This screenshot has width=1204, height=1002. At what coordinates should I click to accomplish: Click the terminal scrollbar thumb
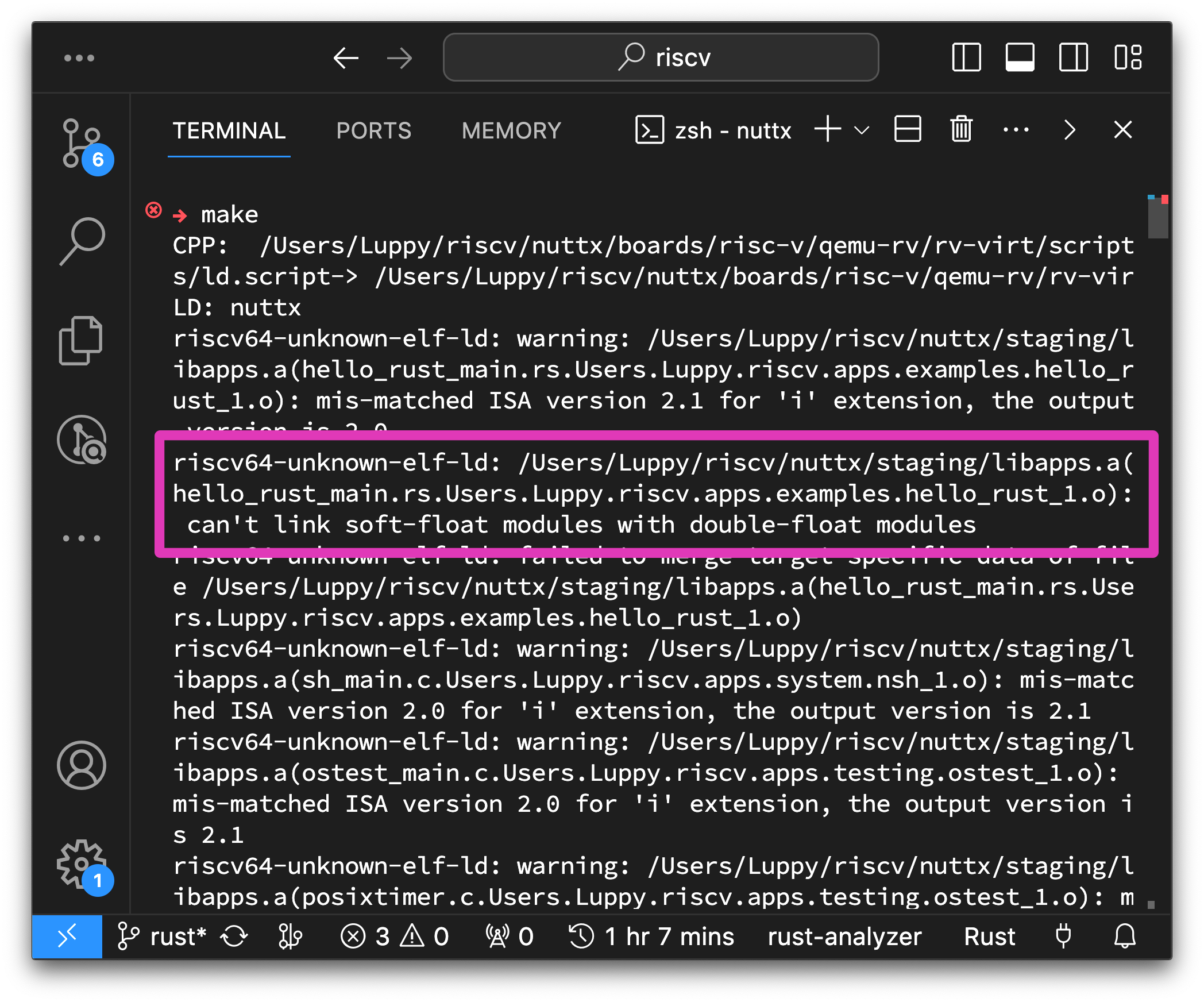point(1158,217)
